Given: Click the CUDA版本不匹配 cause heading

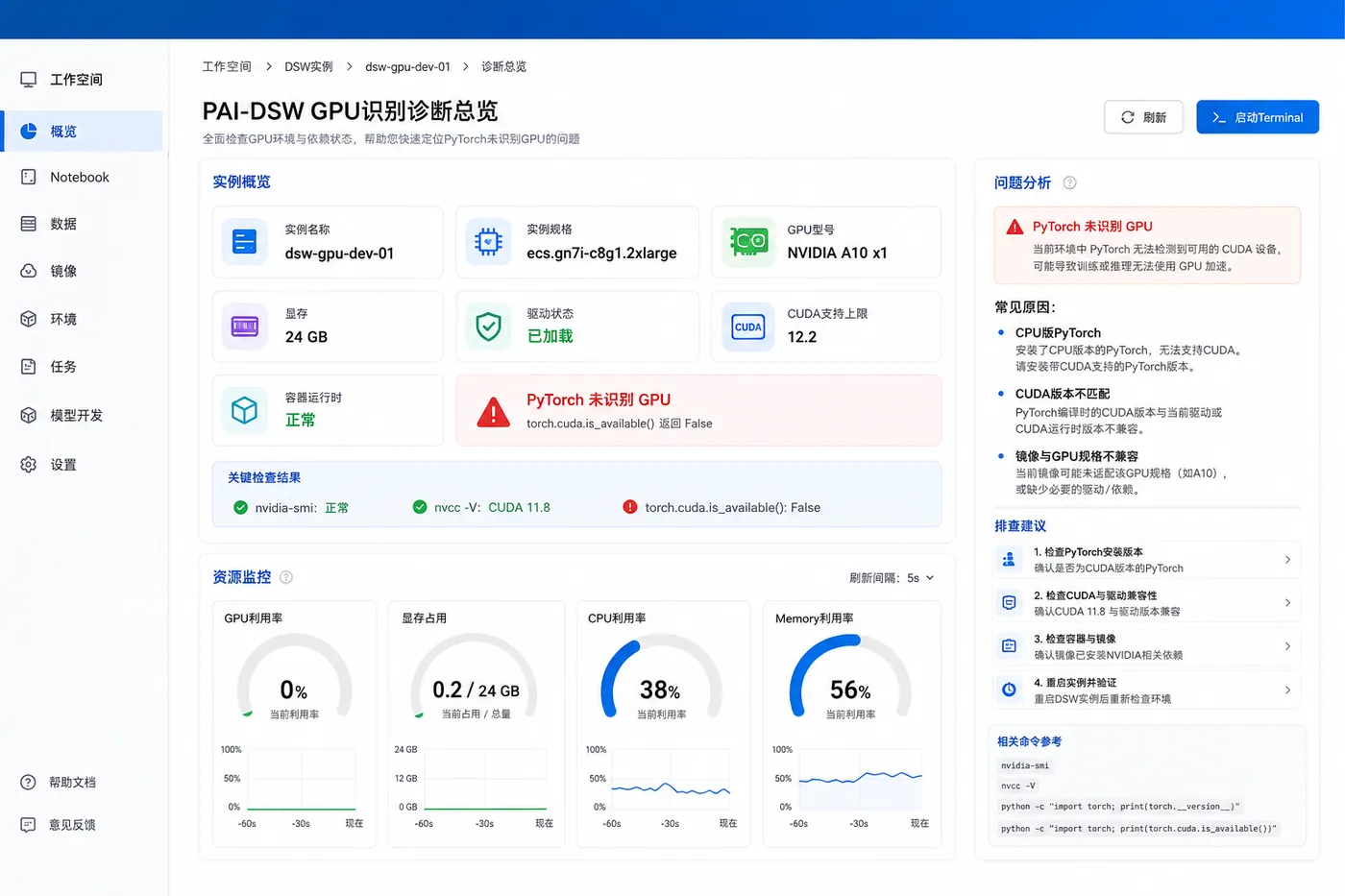Looking at the screenshot, I should click(1063, 394).
